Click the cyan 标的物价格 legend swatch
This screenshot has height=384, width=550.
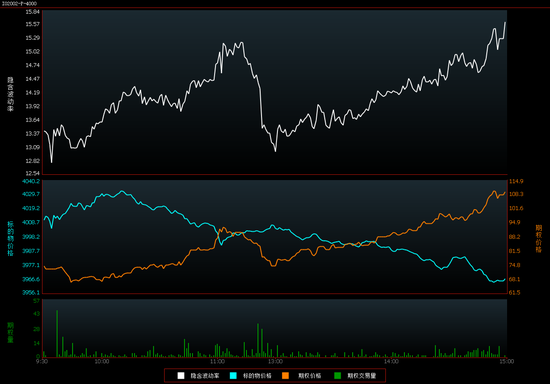(x=233, y=376)
